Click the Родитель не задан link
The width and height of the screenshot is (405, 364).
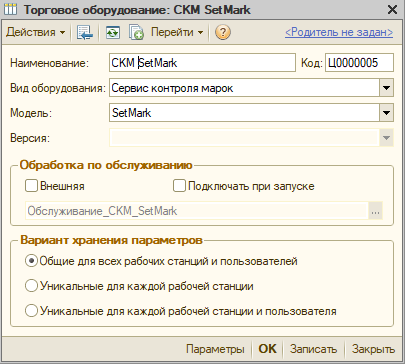pos(339,32)
